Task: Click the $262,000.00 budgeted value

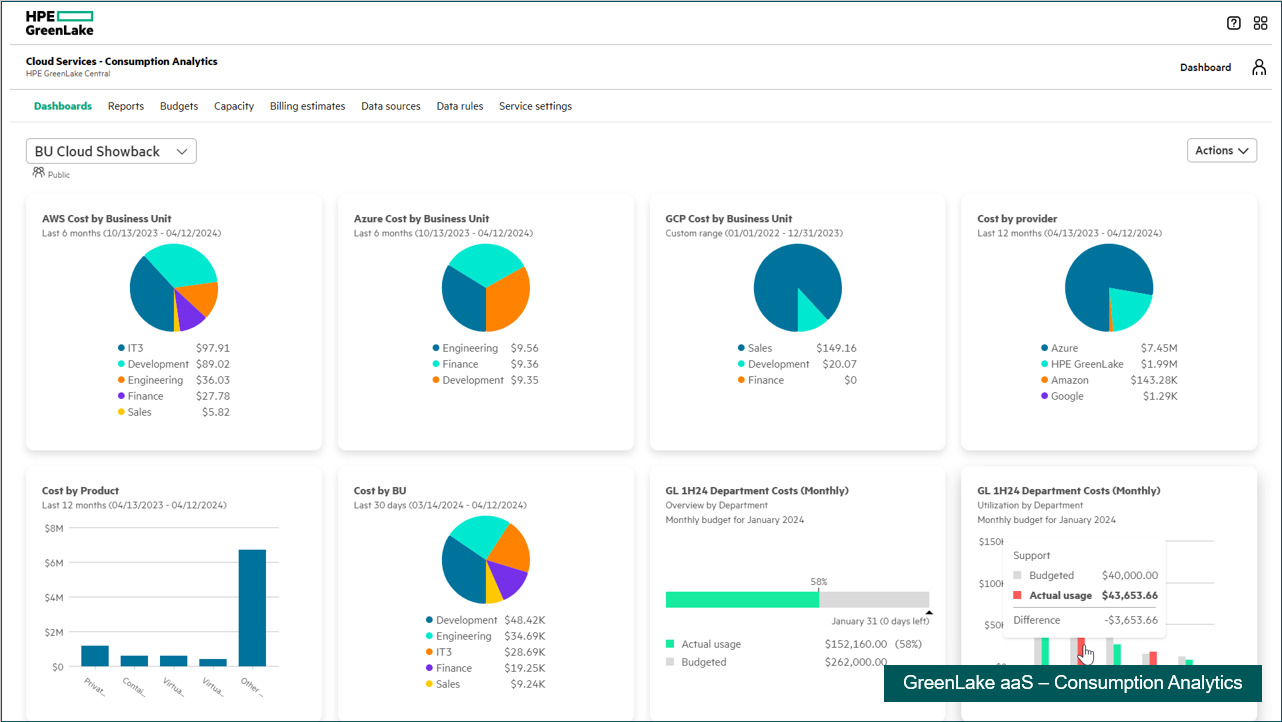Action: tap(856, 662)
